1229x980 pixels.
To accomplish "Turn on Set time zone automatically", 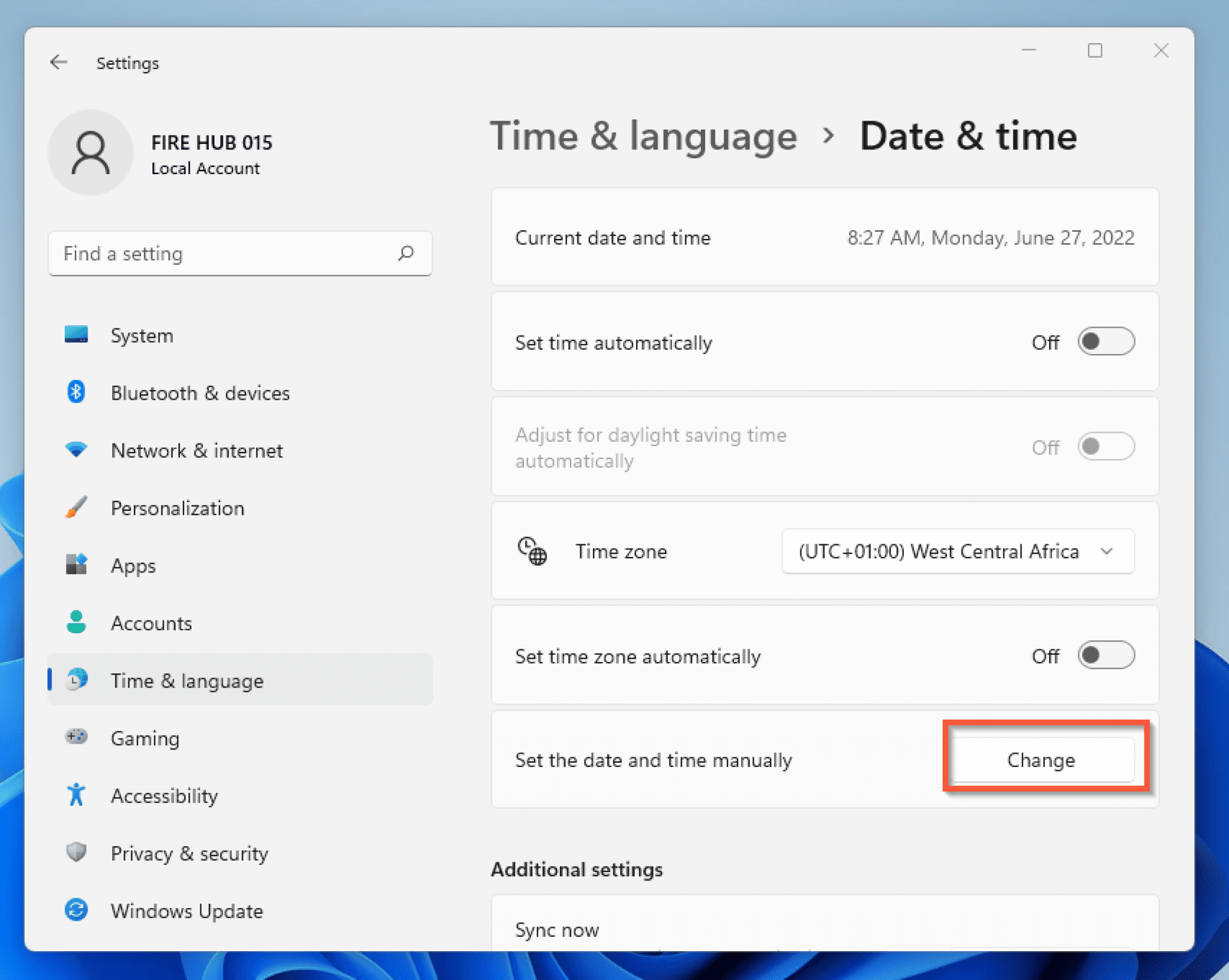I will click(1106, 655).
